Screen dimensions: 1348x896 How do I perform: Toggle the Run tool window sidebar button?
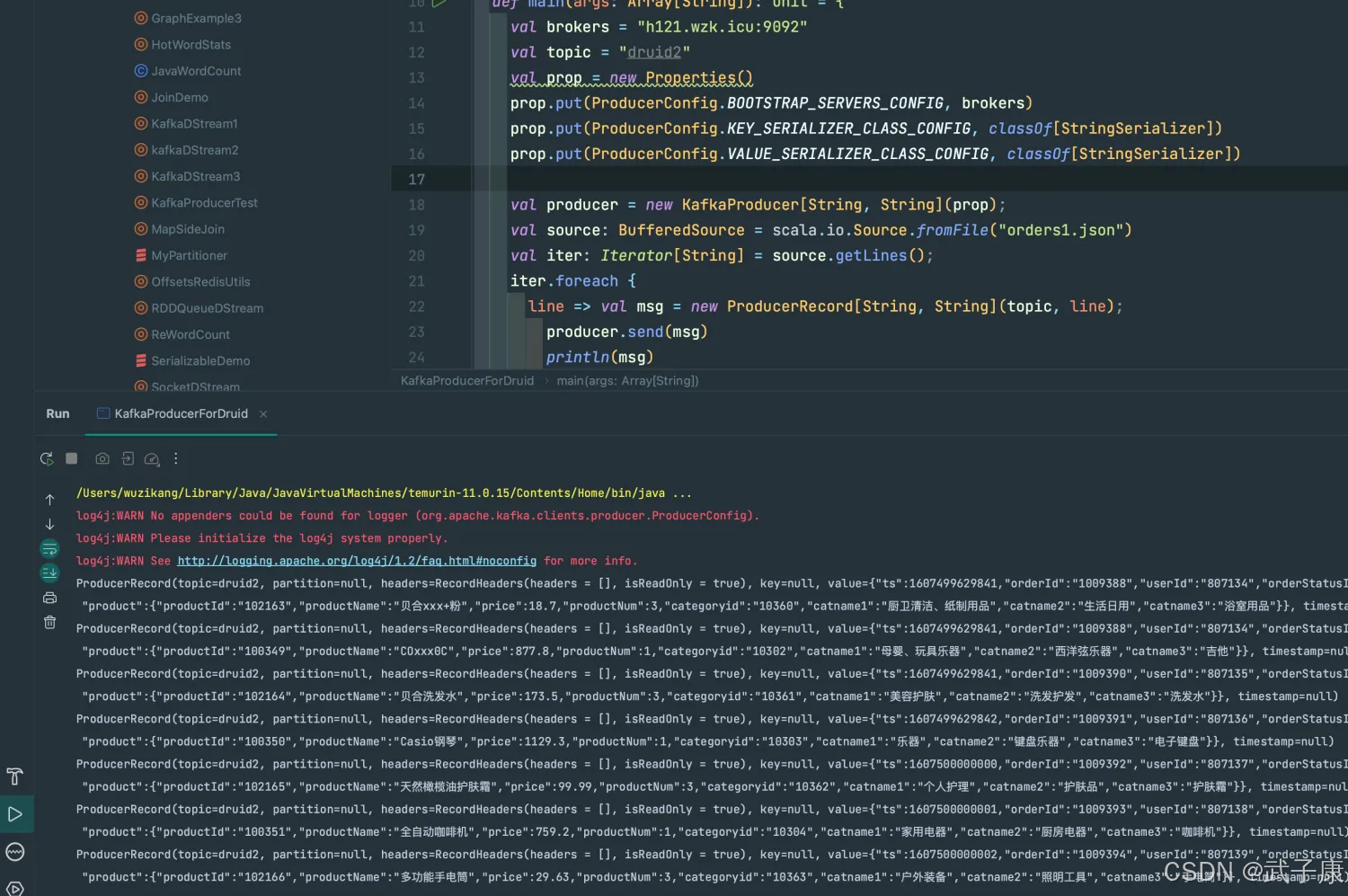coord(15,814)
